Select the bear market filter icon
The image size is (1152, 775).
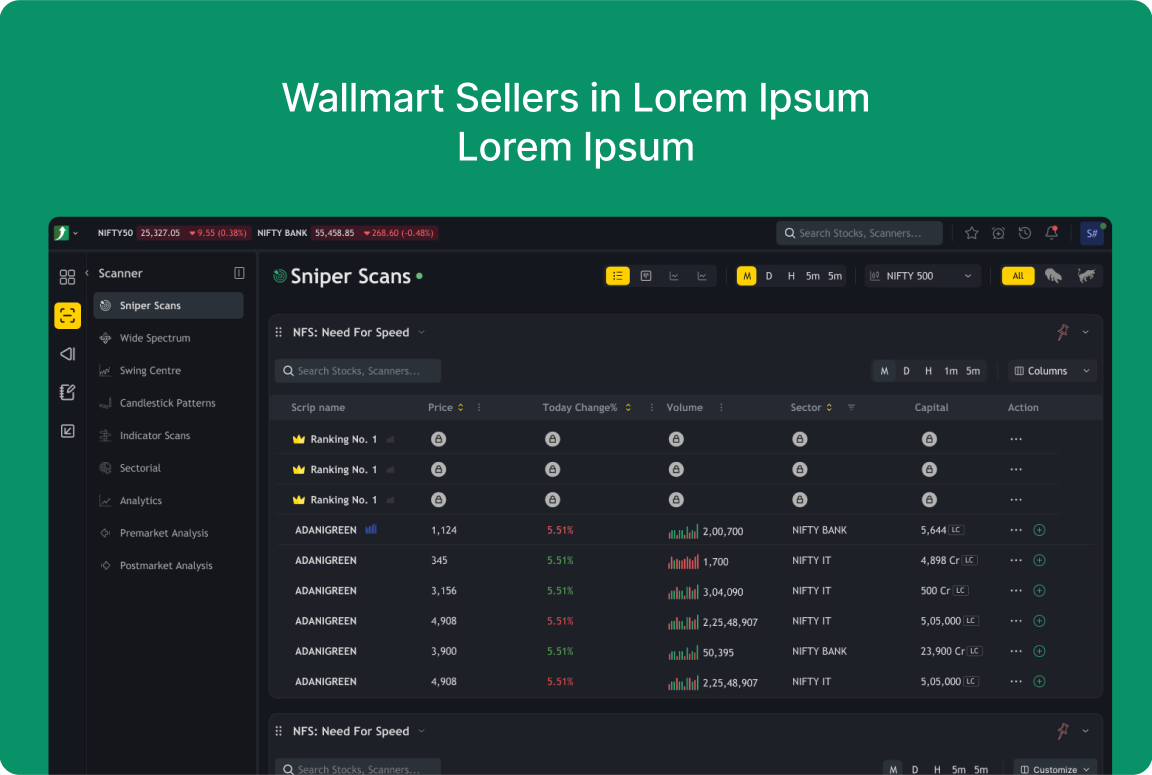pyautogui.click(x=1053, y=276)
